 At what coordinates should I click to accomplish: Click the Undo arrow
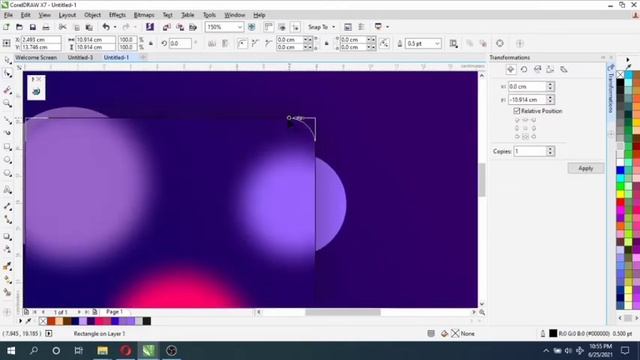pos(106,27)
